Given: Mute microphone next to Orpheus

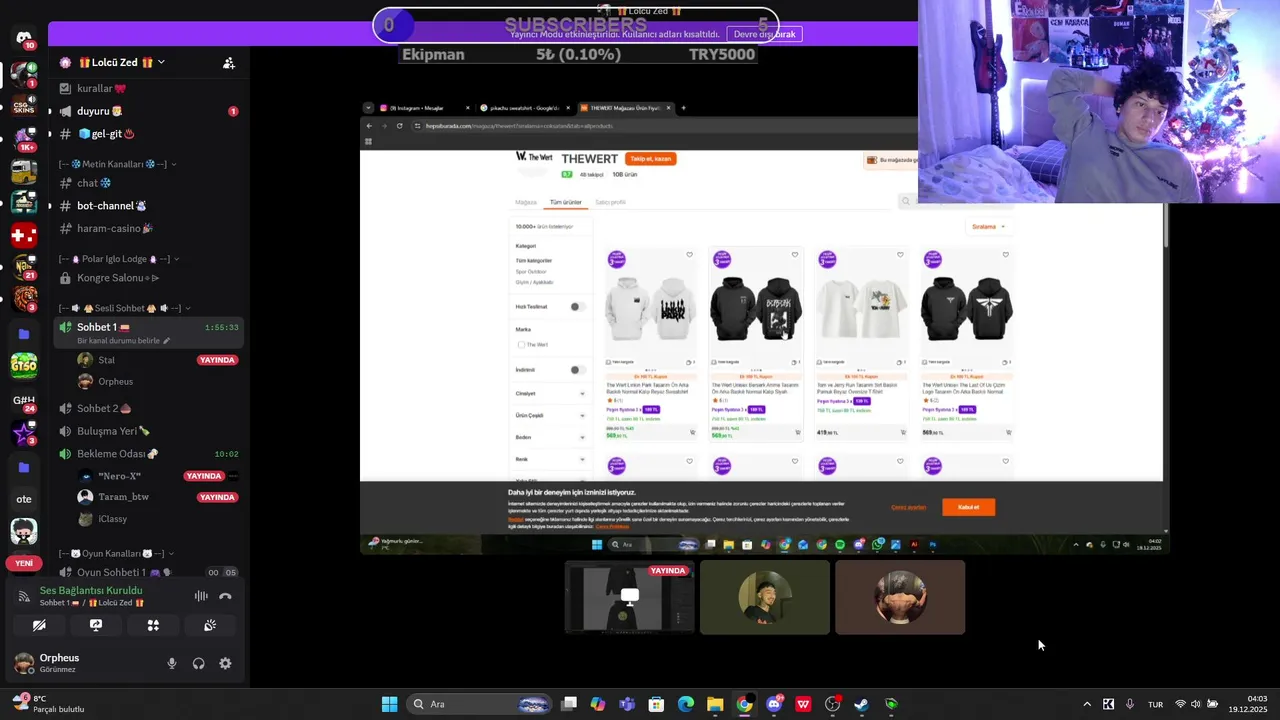Looking at the screenshot, I should coord(172,663).
